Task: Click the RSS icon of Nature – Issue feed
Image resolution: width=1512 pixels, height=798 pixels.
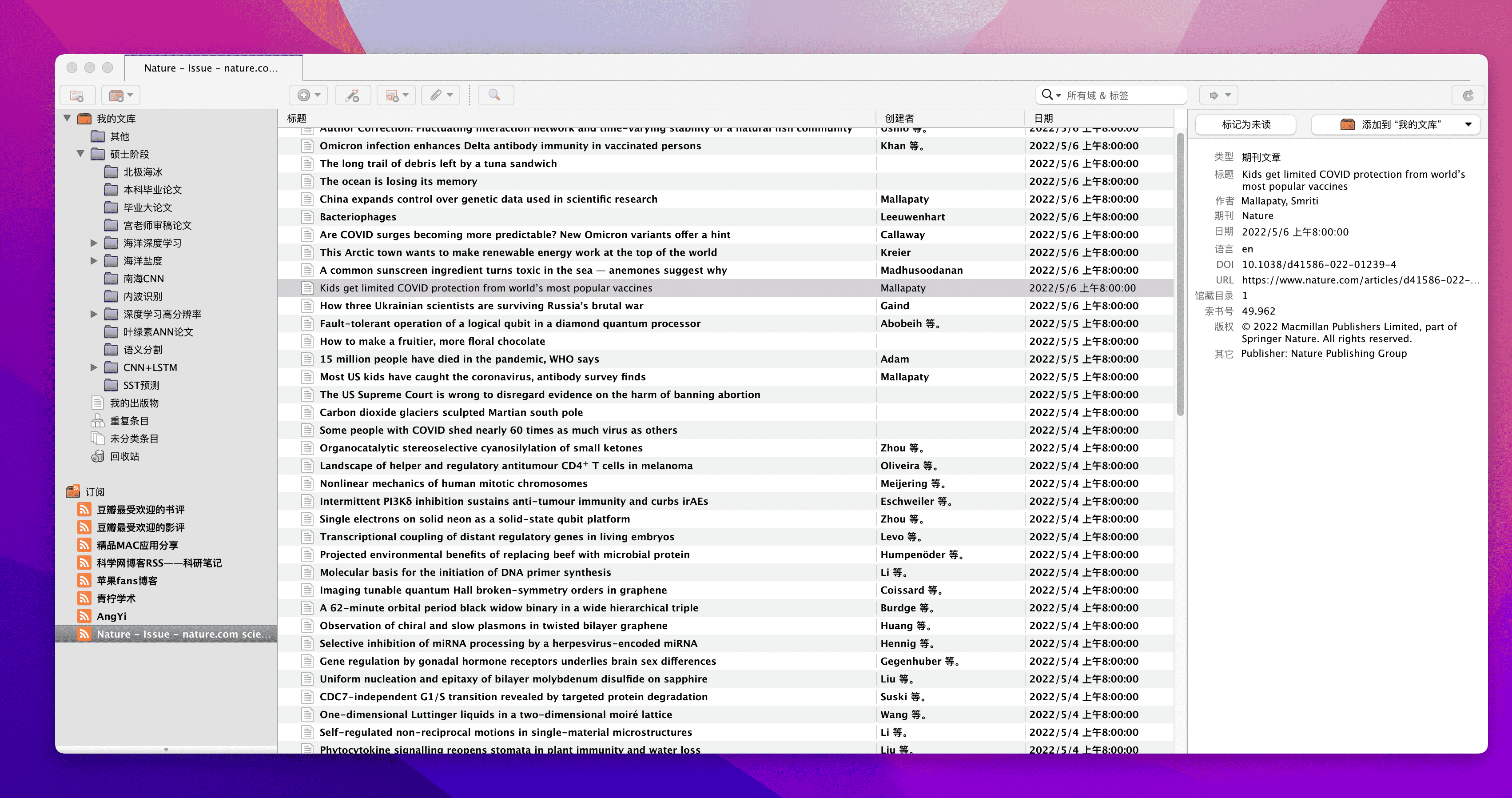Action: point(84,634)
